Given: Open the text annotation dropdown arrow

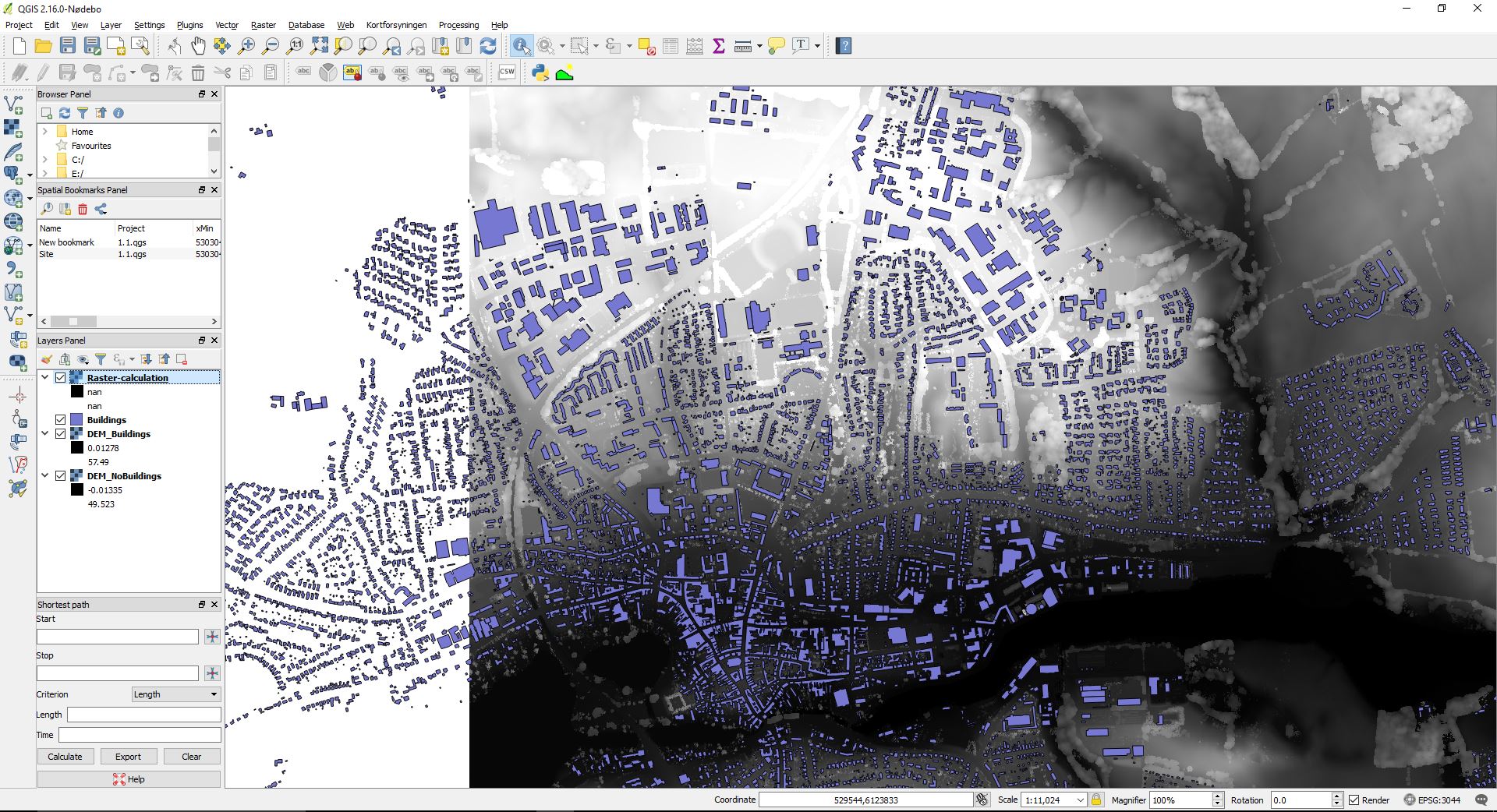Looking at the screenshot, I should (817, 46).
